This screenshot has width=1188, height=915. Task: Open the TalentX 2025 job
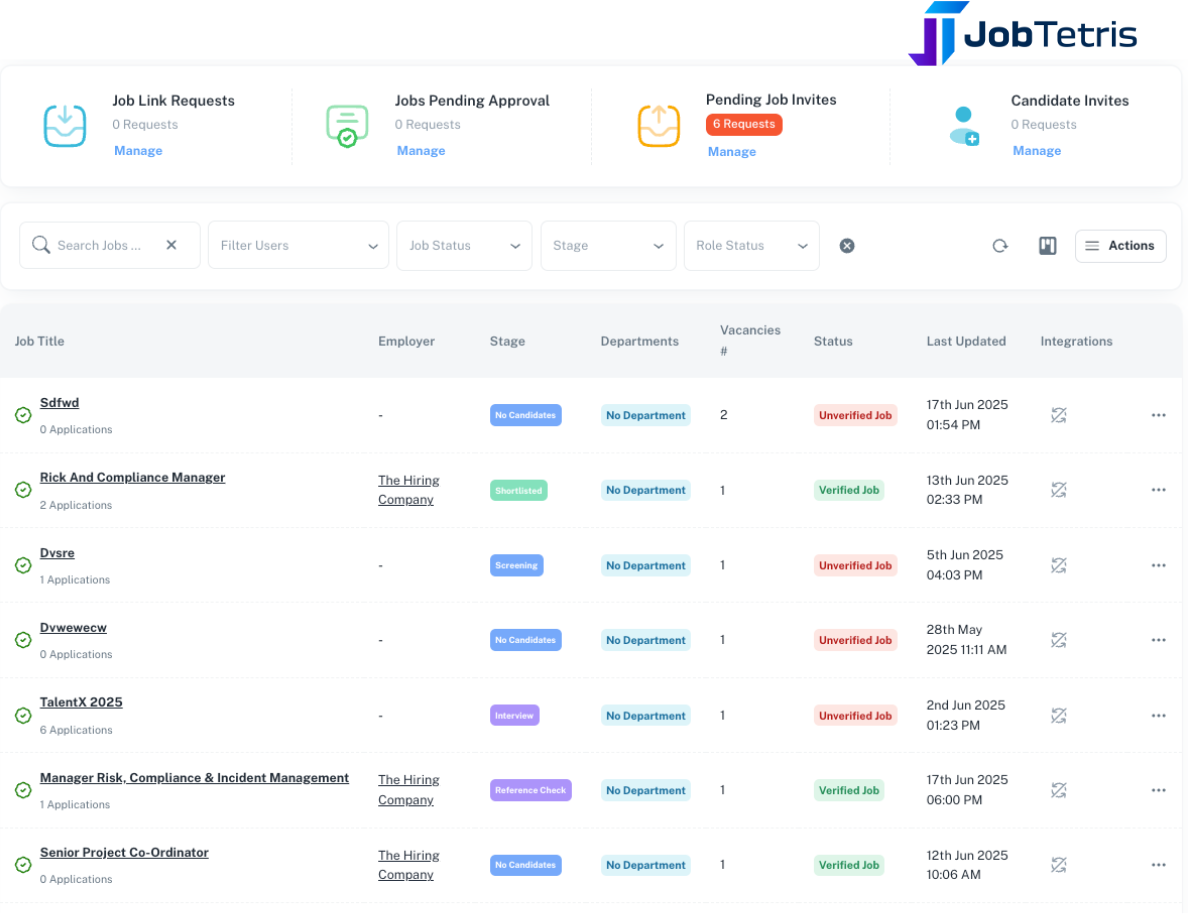[x=81, y=702]
